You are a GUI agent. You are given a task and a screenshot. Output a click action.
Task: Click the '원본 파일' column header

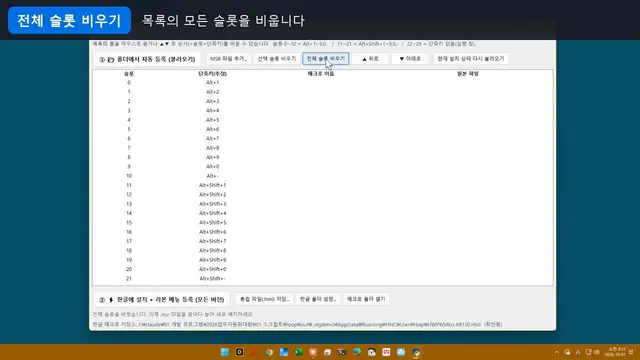[x=467, y=74]
